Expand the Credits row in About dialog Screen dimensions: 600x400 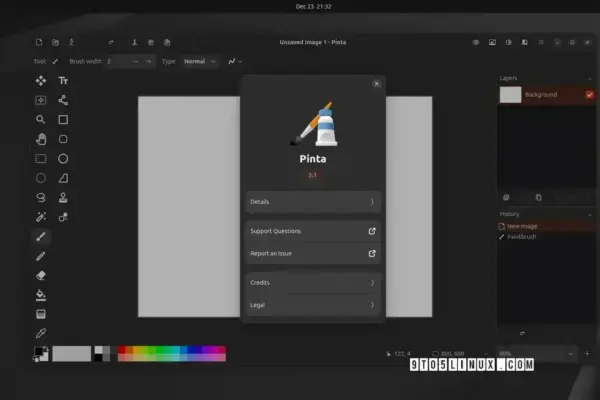click(x=313, y=283)
